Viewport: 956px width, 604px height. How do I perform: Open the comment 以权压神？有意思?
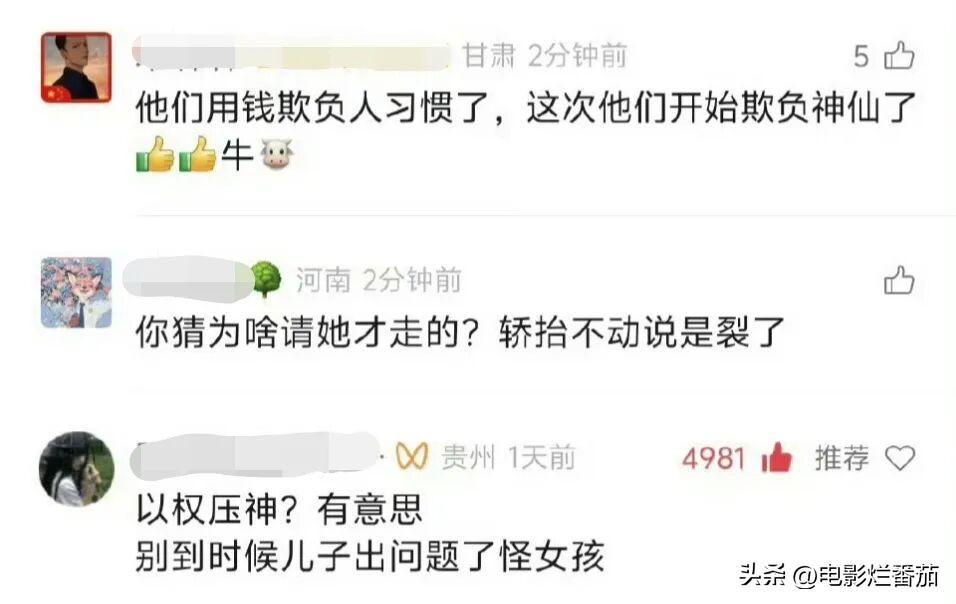coord(279,510)
